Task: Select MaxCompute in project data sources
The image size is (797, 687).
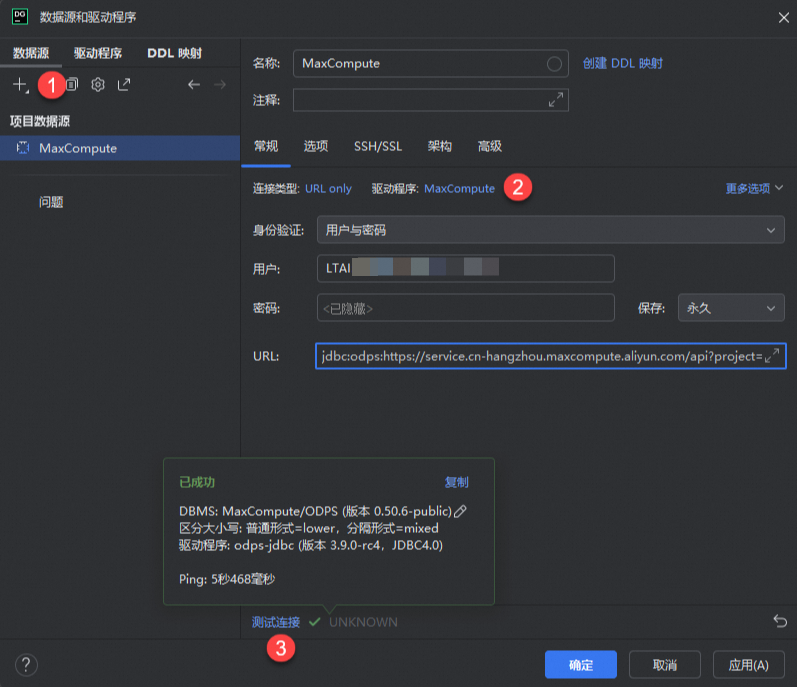Action: 120,148
